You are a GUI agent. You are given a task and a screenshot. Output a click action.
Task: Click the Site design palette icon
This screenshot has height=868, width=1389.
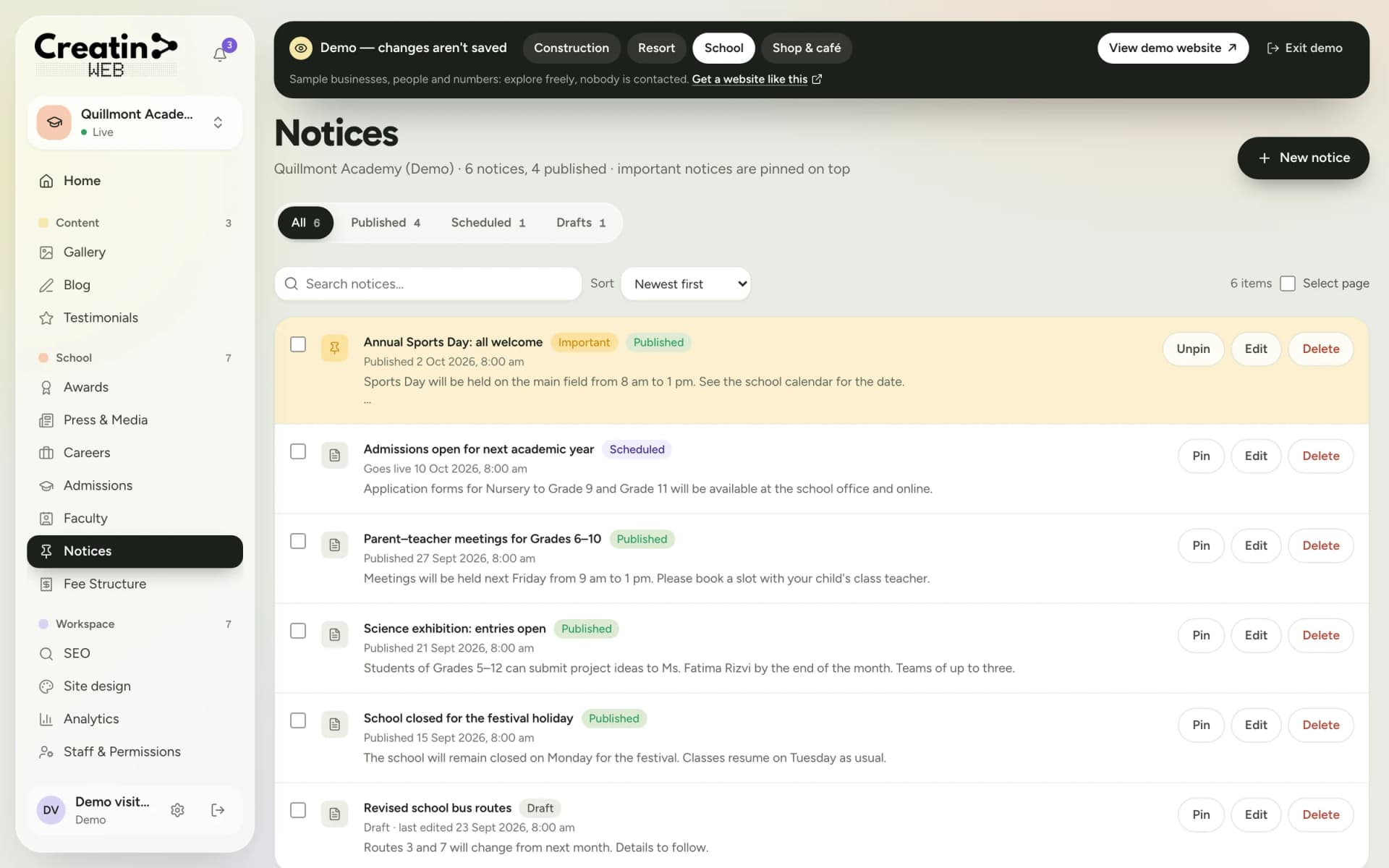coord(46,686)
